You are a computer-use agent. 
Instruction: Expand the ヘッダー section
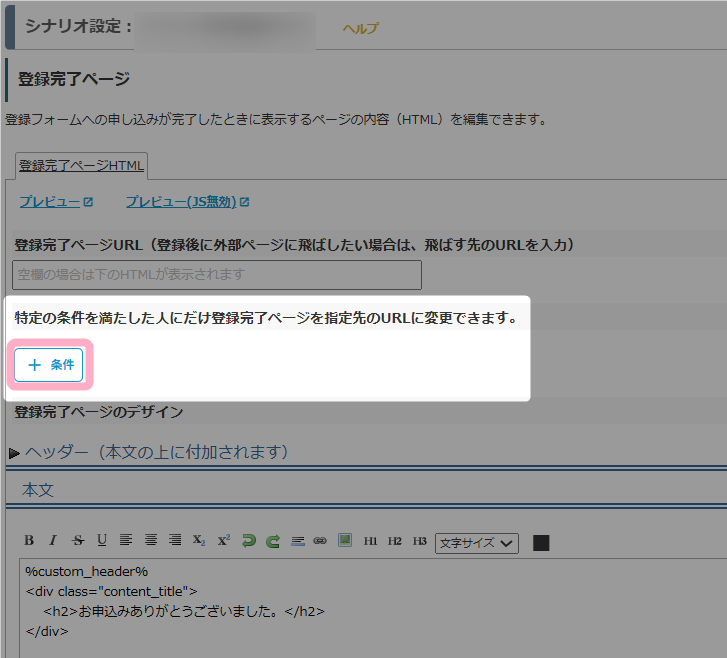click(x=150, y=452)
